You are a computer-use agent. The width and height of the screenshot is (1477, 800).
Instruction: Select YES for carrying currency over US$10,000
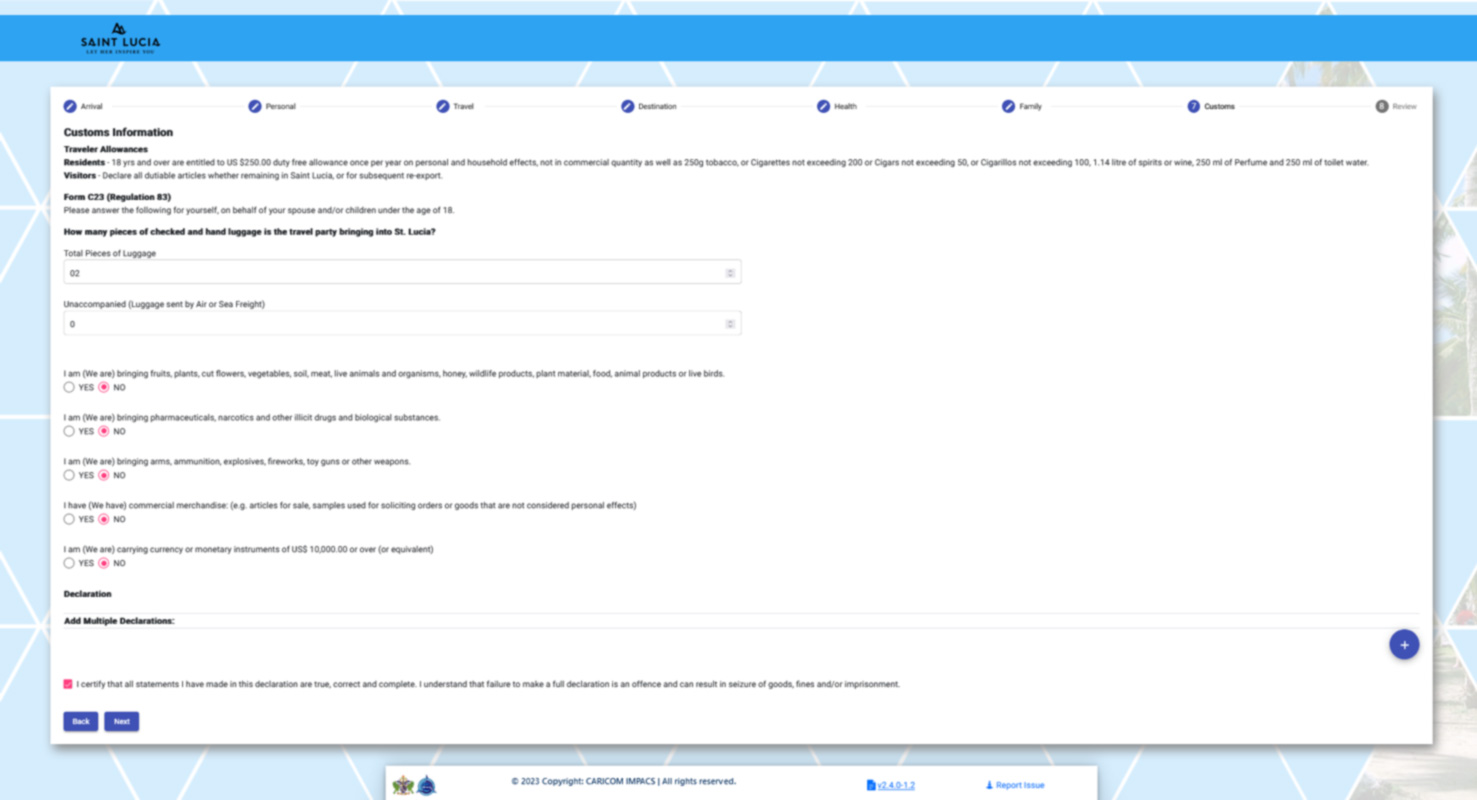[69, 563]
